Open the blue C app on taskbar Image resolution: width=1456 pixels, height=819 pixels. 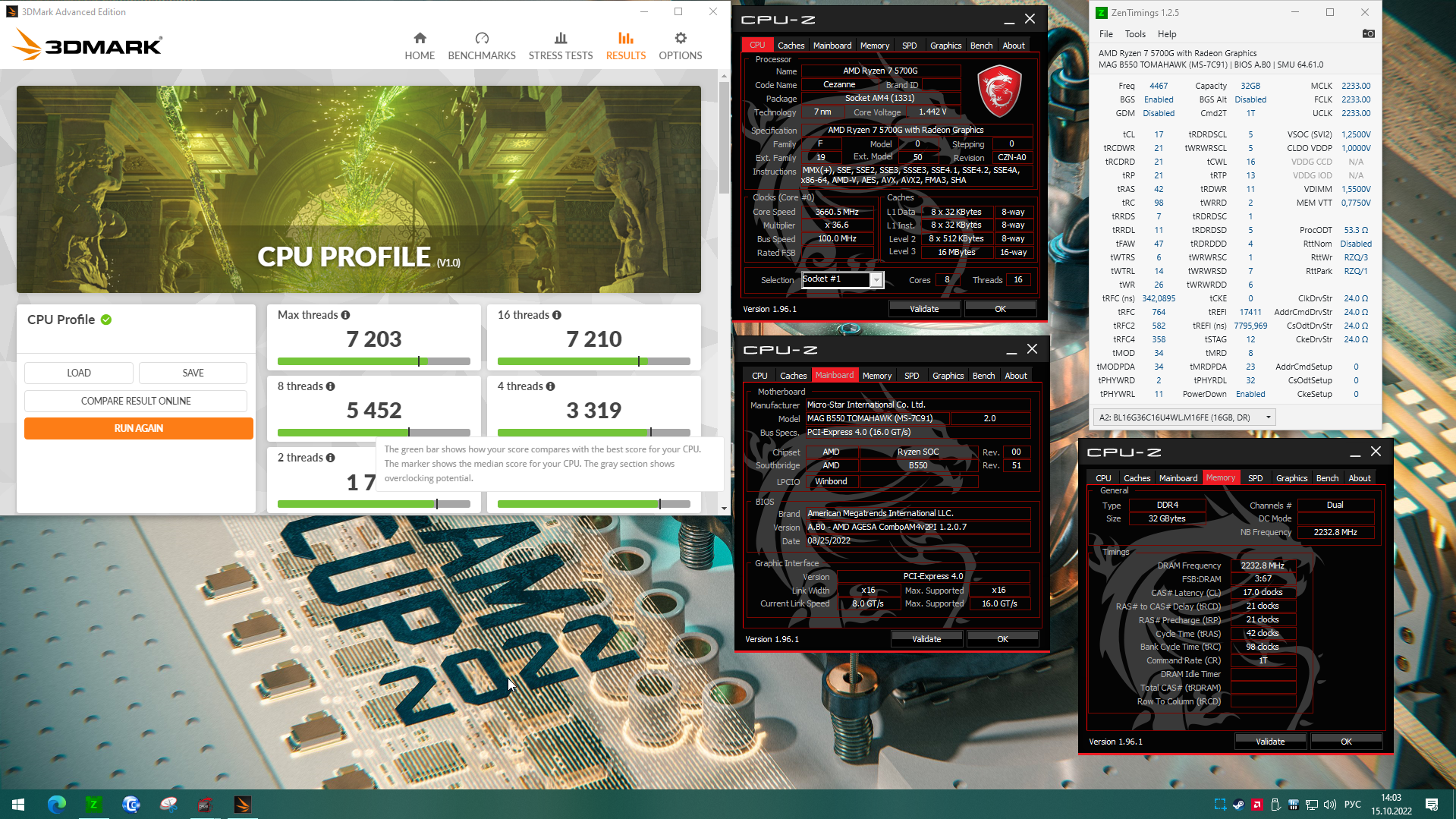tap(131, 805)
